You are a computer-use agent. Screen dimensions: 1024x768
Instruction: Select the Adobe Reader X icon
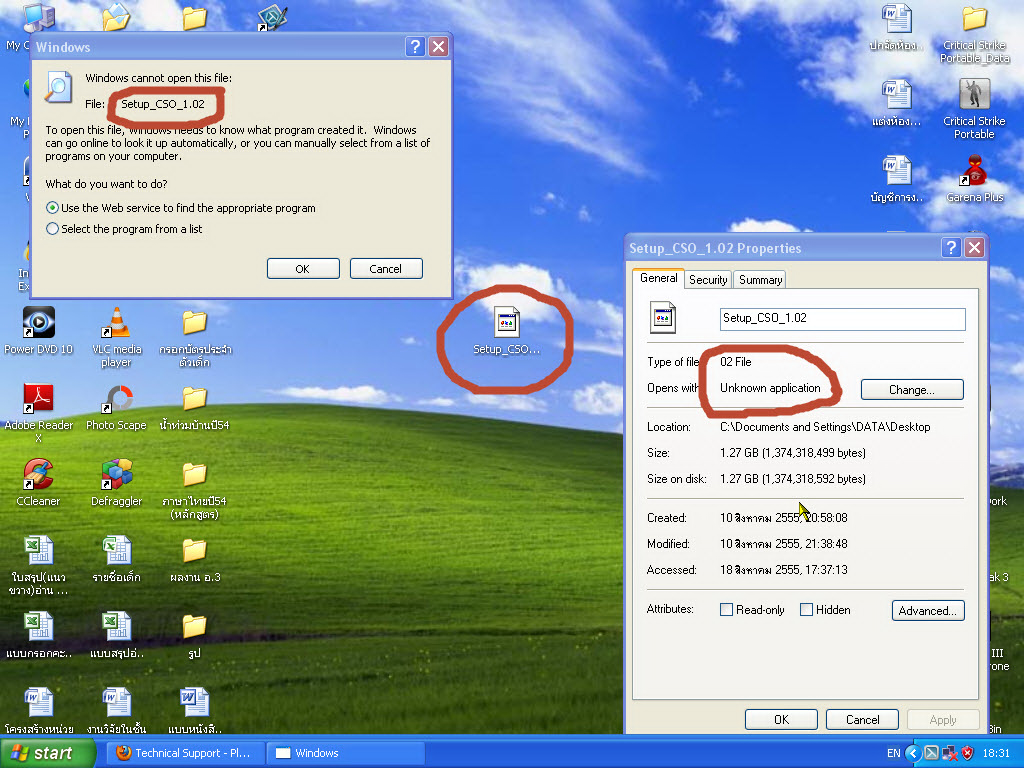(39, 398)
